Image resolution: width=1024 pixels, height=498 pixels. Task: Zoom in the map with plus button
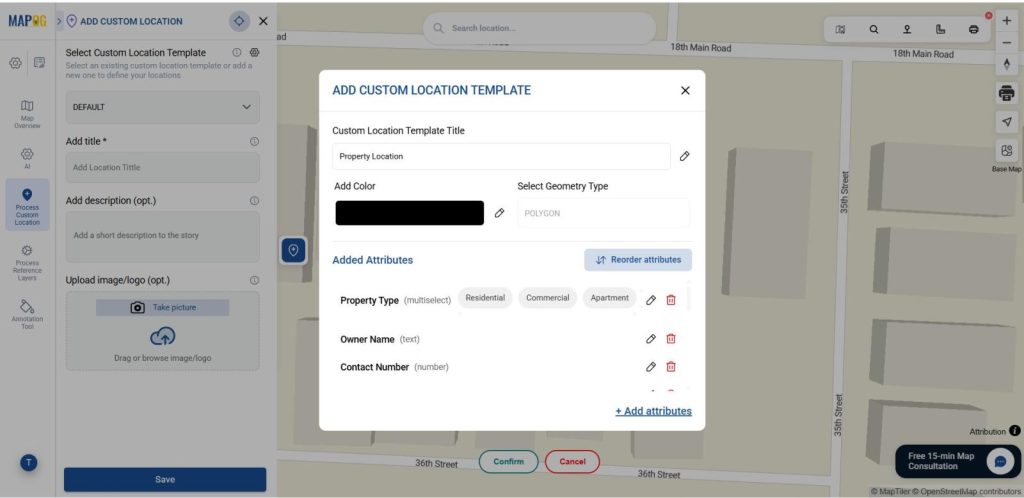(1006, 21)
